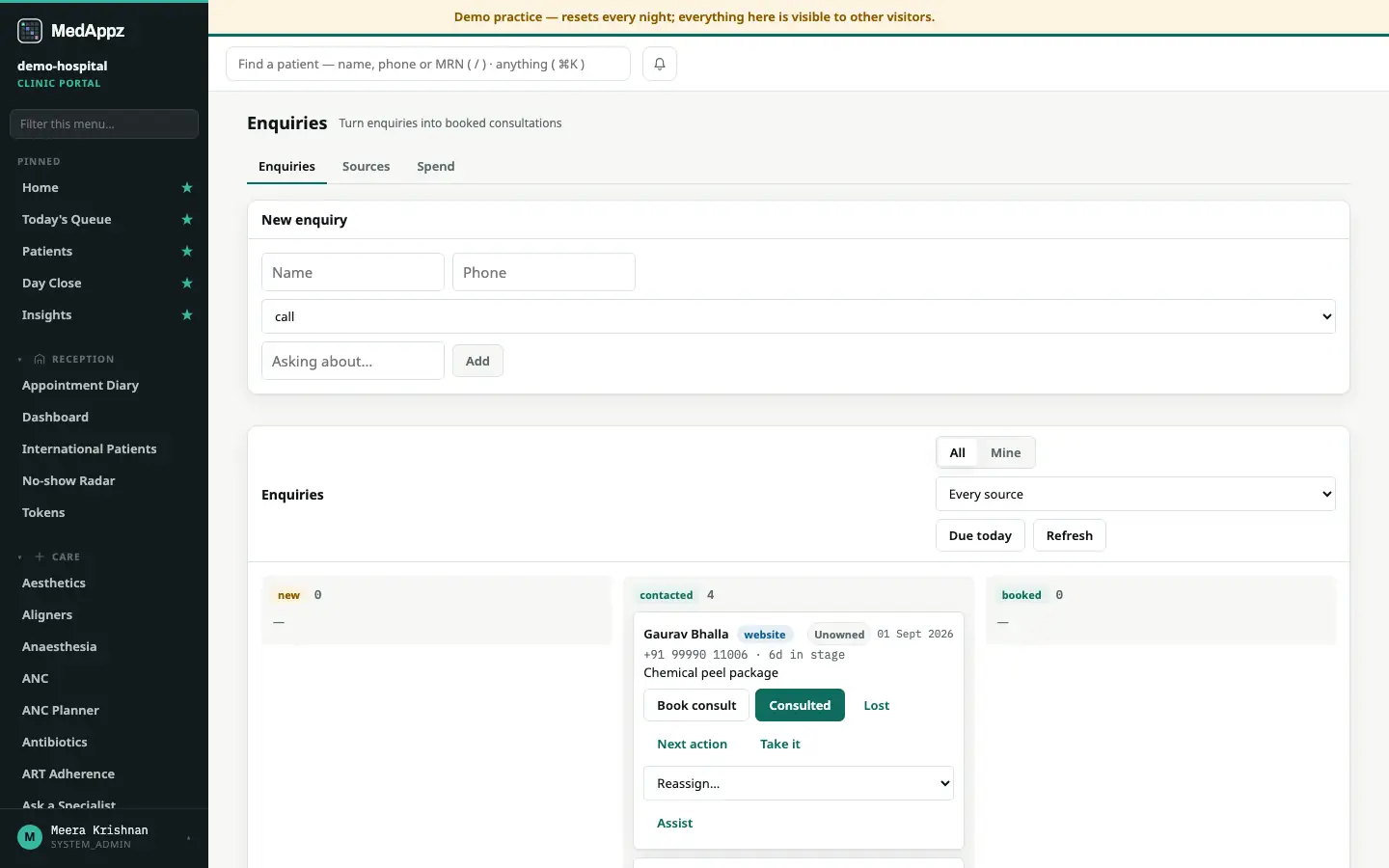Screen dimensions: 1389x868
Task: Click the Asking about field
Action: (353, 361)
